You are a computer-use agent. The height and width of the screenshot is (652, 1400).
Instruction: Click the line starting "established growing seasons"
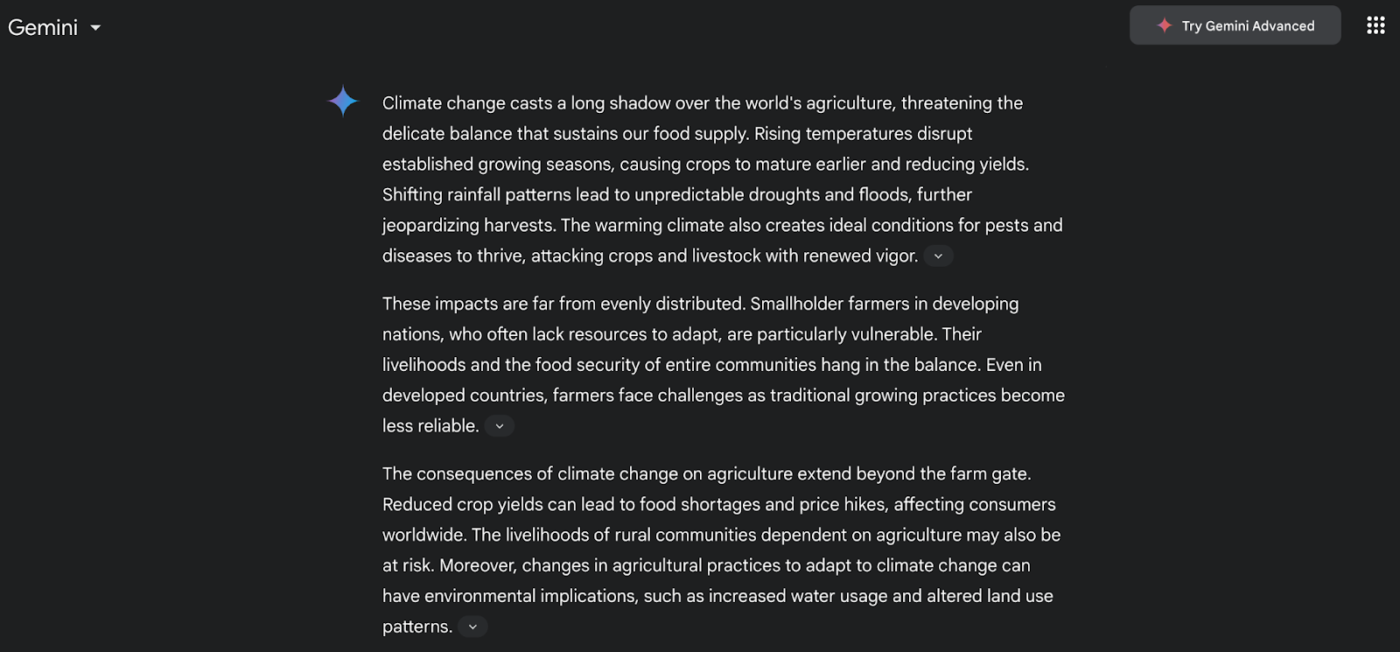[705, 164]
